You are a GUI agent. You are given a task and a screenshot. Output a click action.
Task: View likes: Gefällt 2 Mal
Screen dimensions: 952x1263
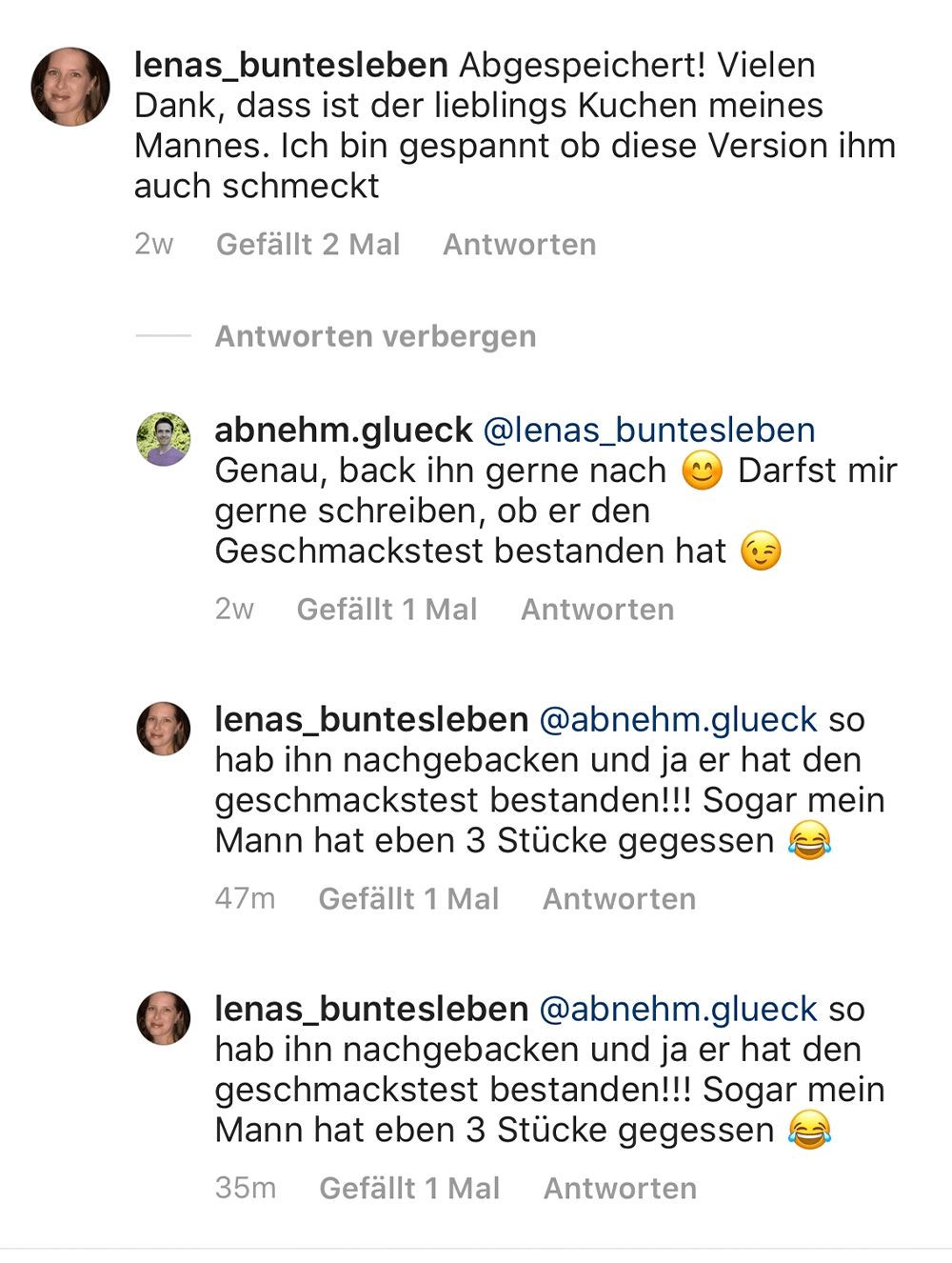point(307,245)
